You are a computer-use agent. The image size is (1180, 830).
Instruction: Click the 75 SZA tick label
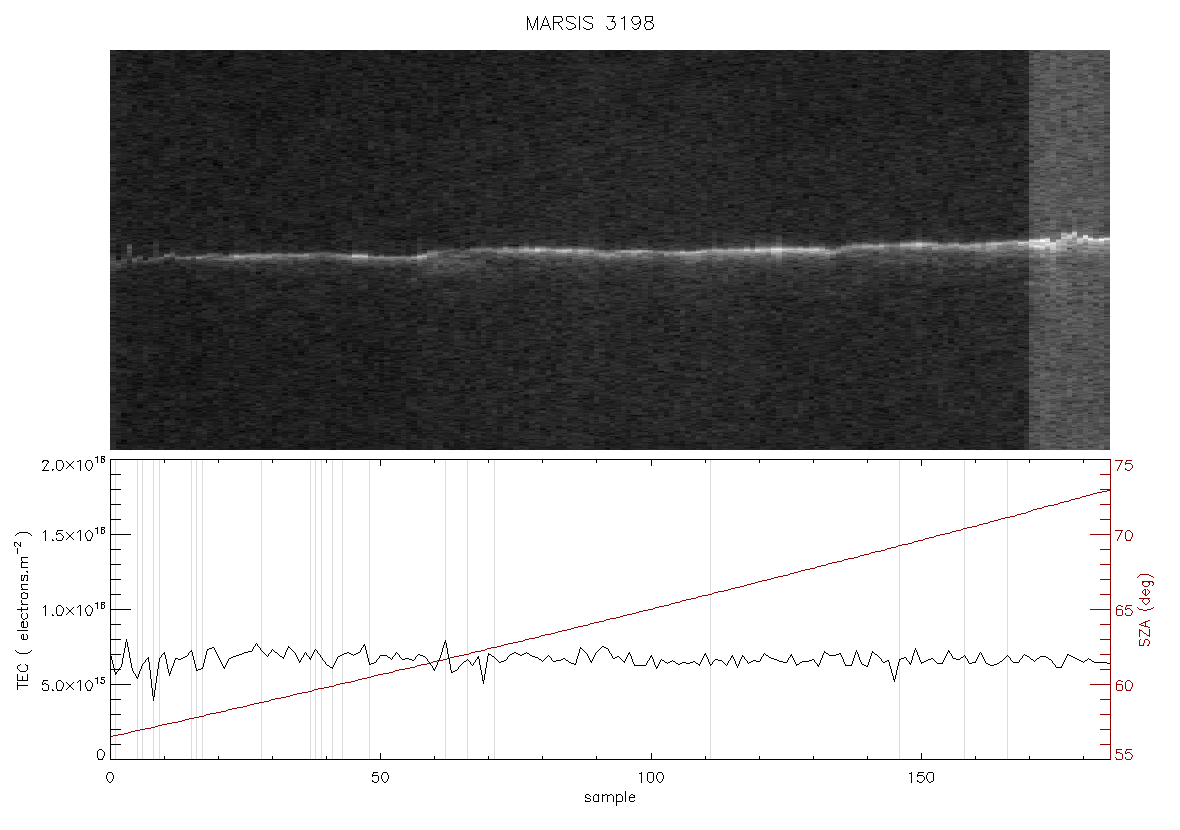(1124, 466)
